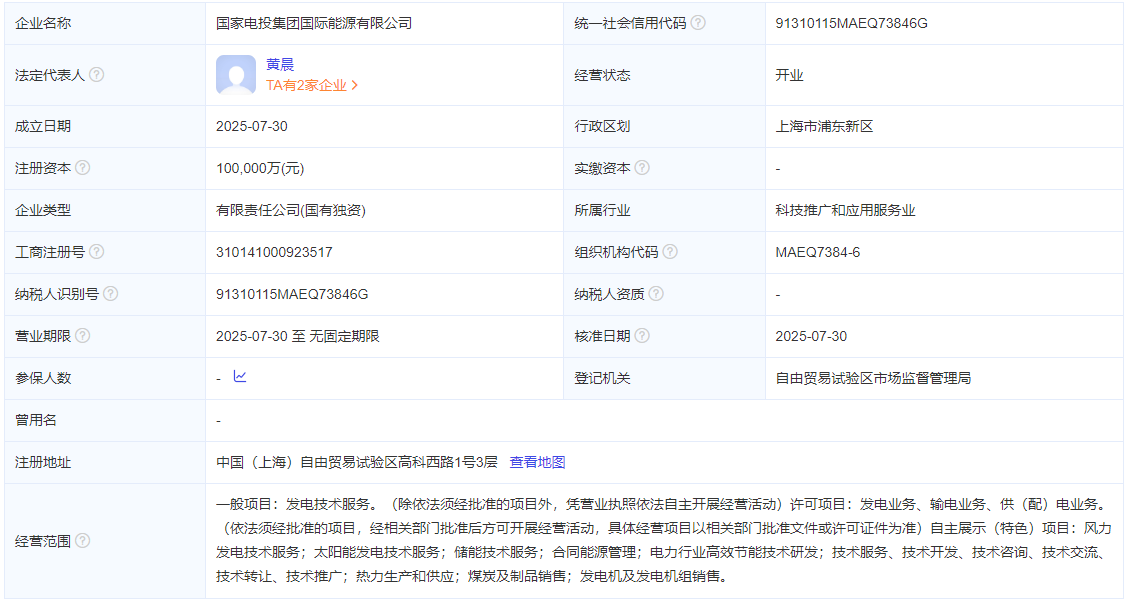Screen dimensions: 1126x603
Task: Open the 参保人数 trend chart icon
Action: click(x=240, y=377)
